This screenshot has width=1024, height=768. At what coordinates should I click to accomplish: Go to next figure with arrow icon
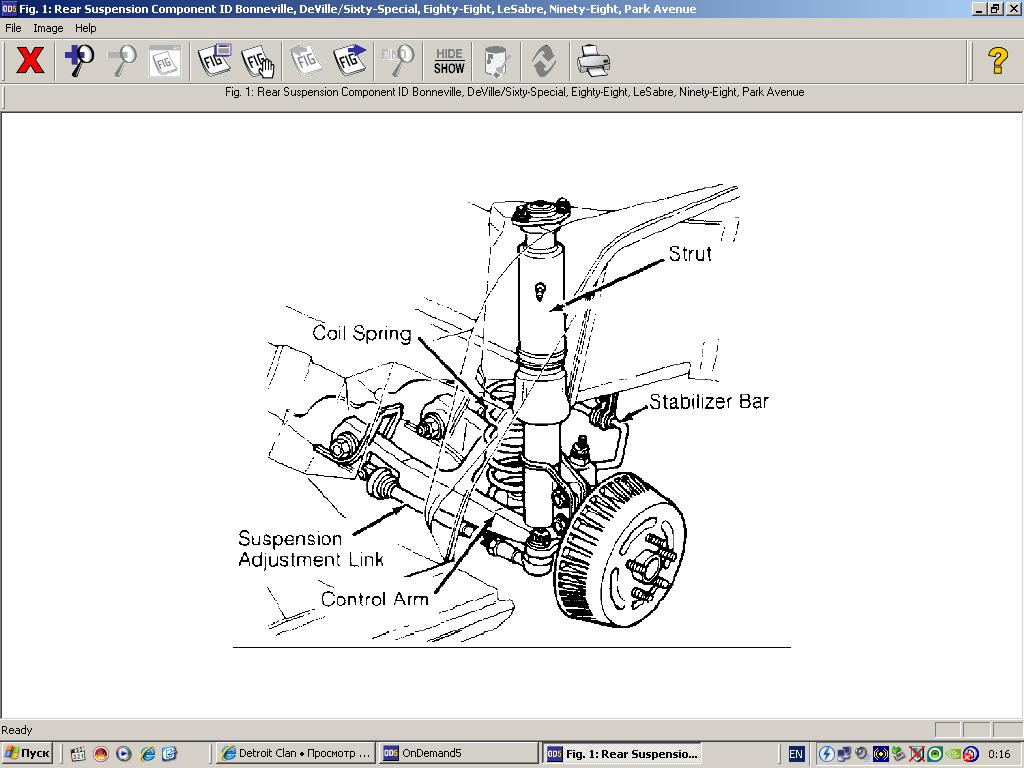350,61
